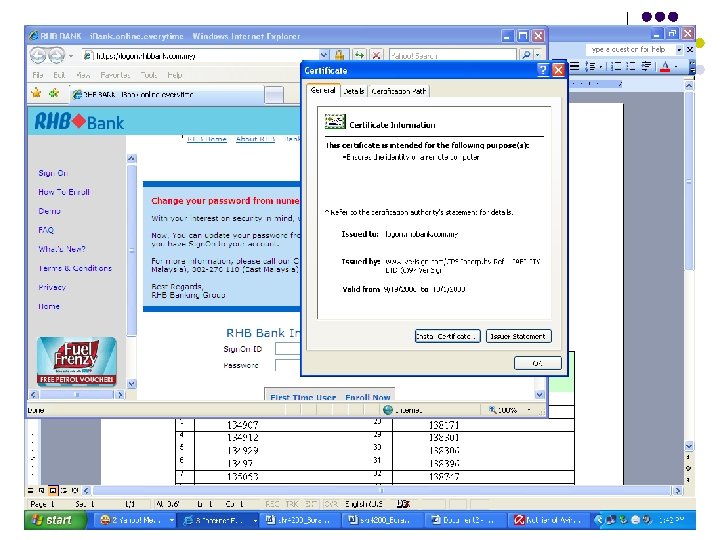Select Word Print Layout view button
This screenshot has width=720, height=540.
(53, 490)
